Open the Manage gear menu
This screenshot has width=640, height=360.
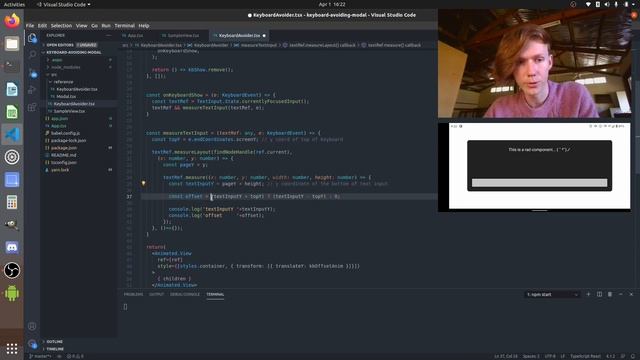click(x=32, y=344)
